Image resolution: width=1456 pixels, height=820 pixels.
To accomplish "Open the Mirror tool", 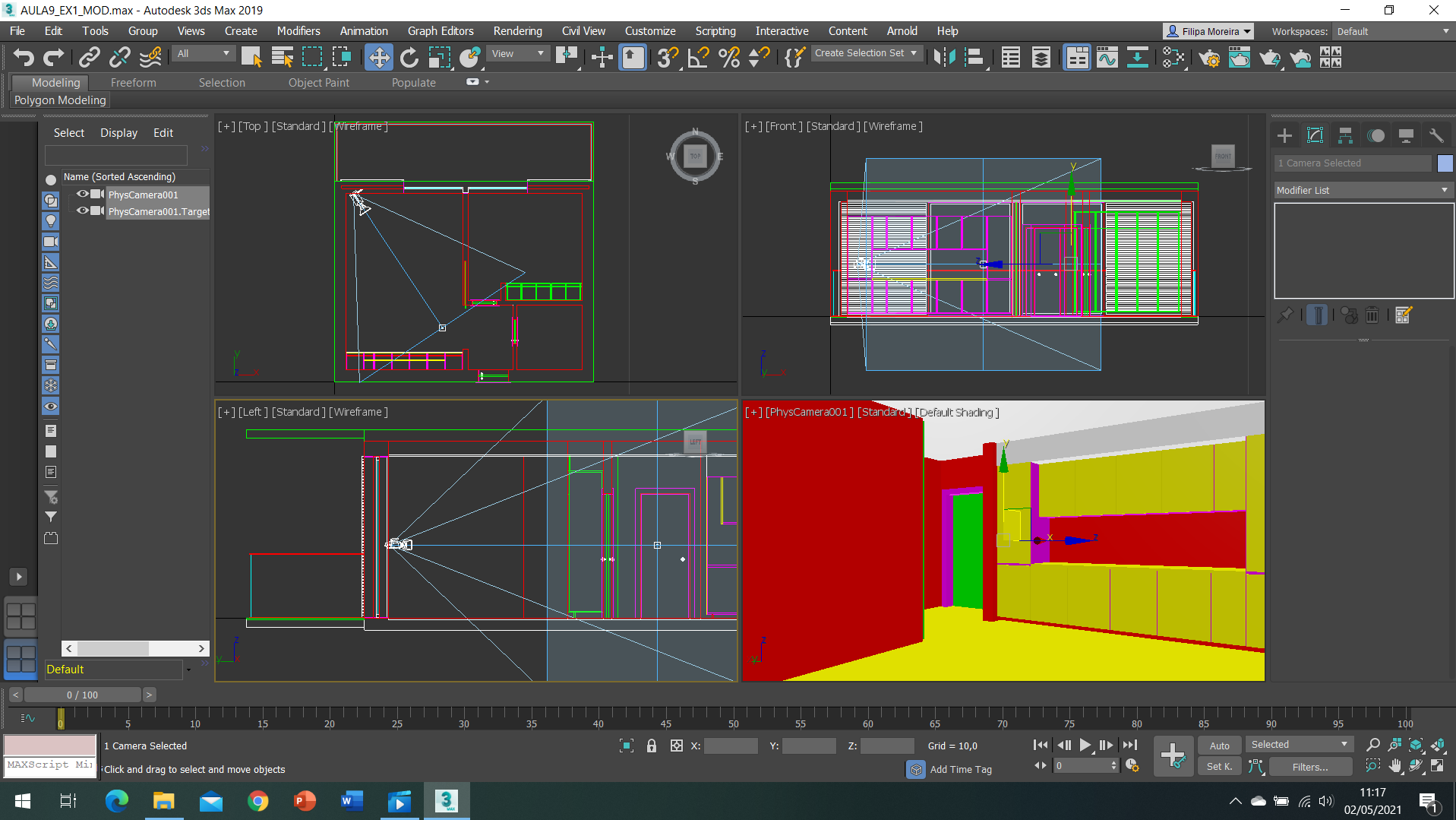I will (x=944, y=58).
